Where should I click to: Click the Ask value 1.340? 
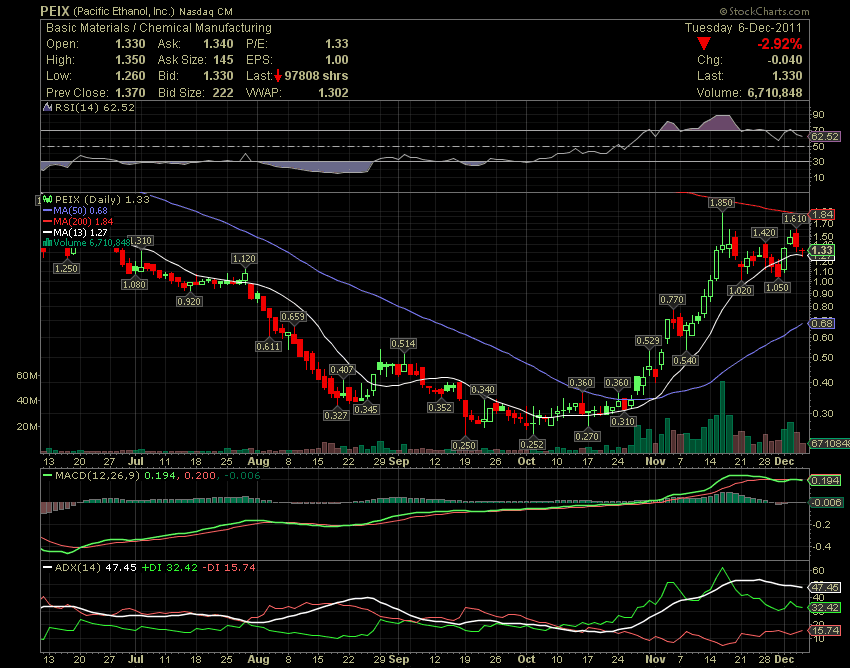click(218, 44)
